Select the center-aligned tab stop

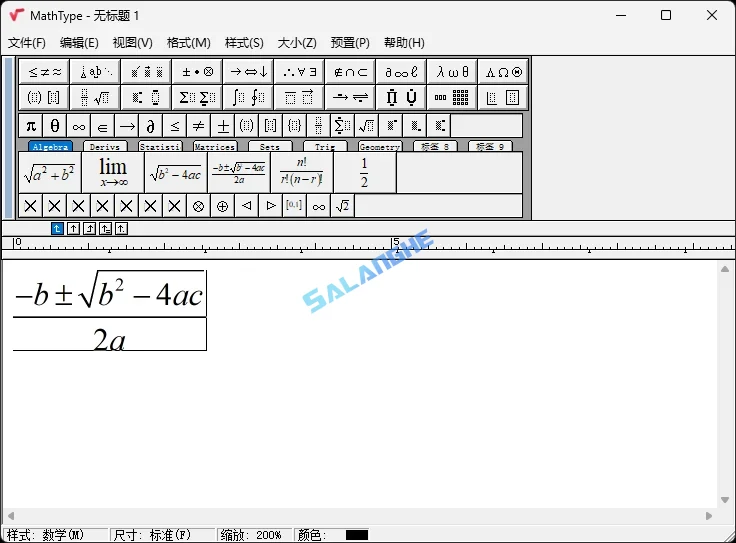click(73, 229)
